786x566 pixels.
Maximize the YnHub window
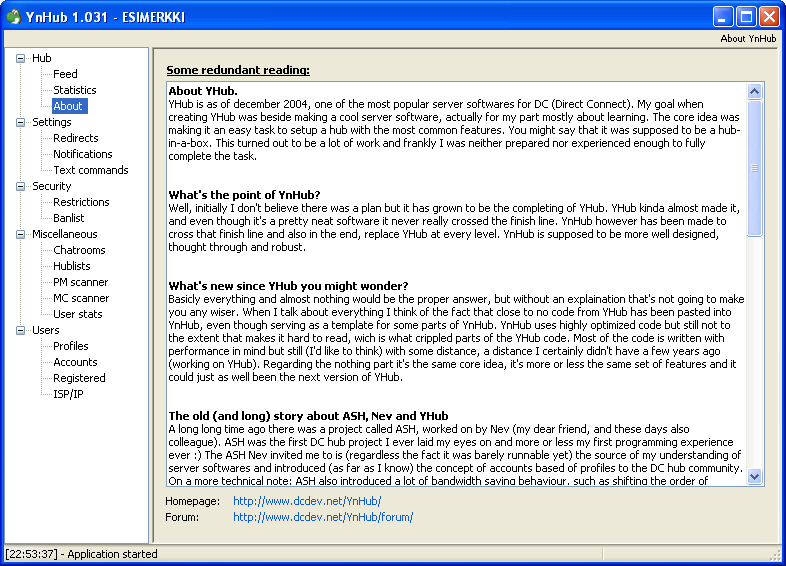click(x=746, y=17)
